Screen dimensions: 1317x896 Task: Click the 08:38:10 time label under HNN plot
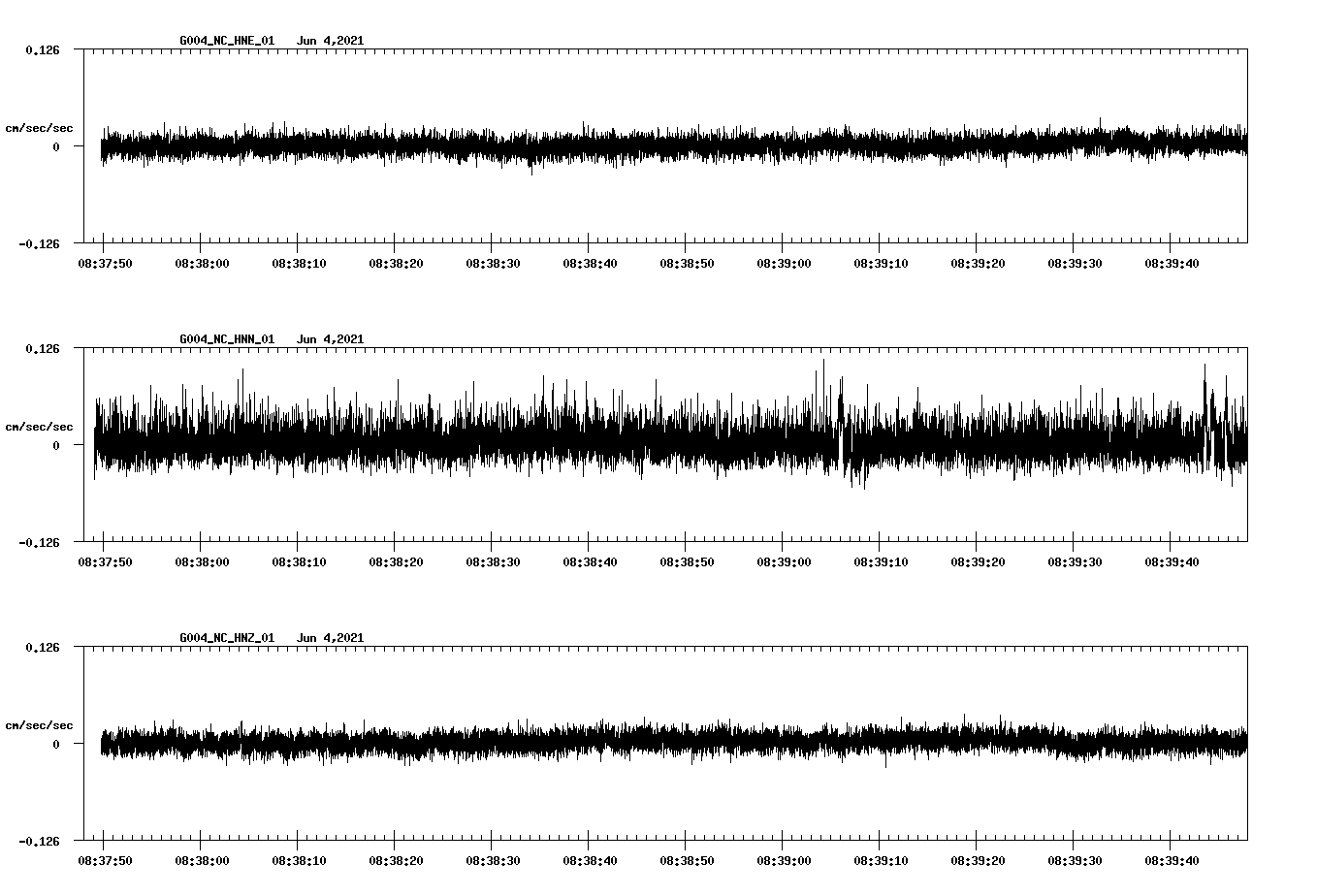299,562
